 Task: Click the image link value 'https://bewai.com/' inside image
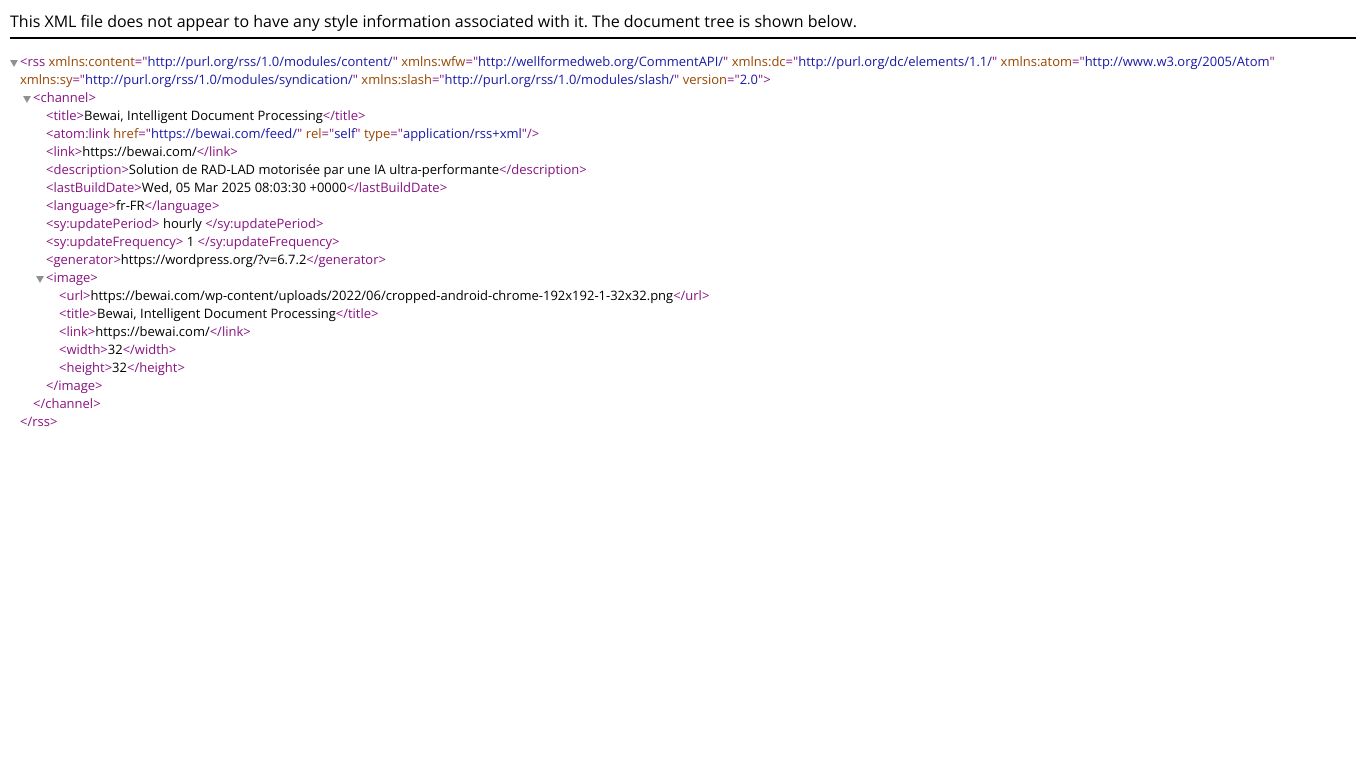[152, 331]
